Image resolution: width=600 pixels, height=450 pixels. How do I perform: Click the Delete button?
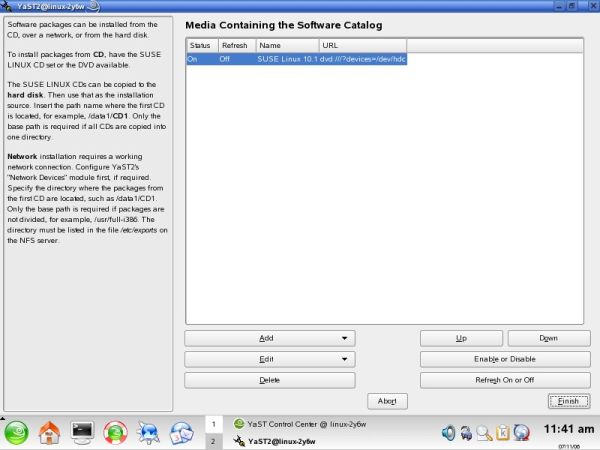point(270,380)
